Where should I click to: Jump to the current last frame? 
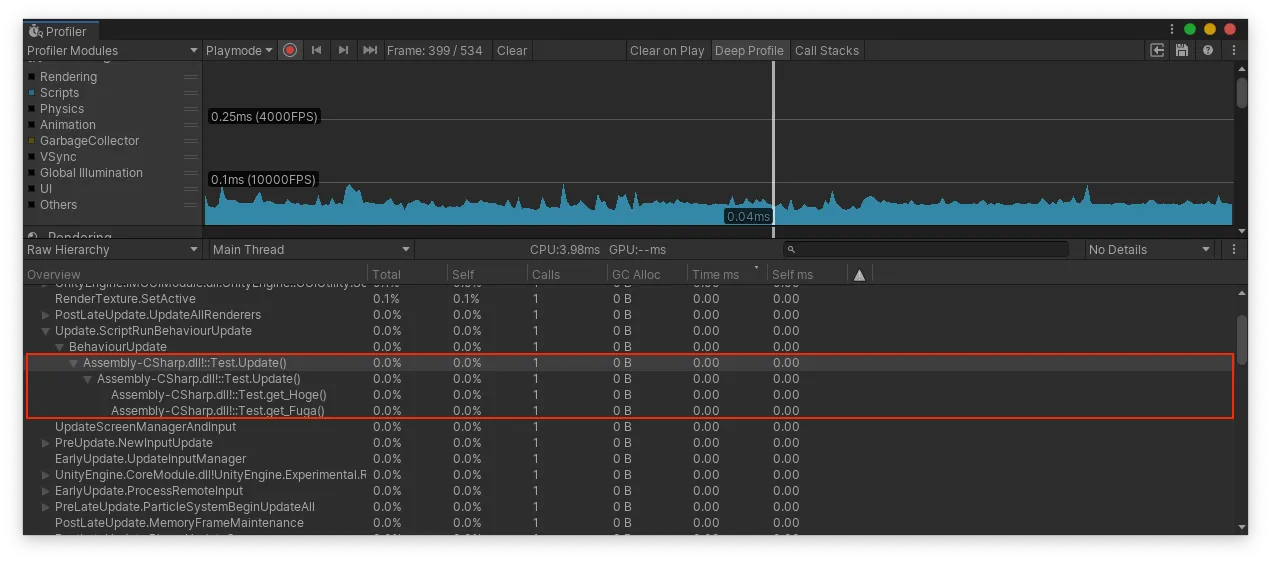coord(370,50)
